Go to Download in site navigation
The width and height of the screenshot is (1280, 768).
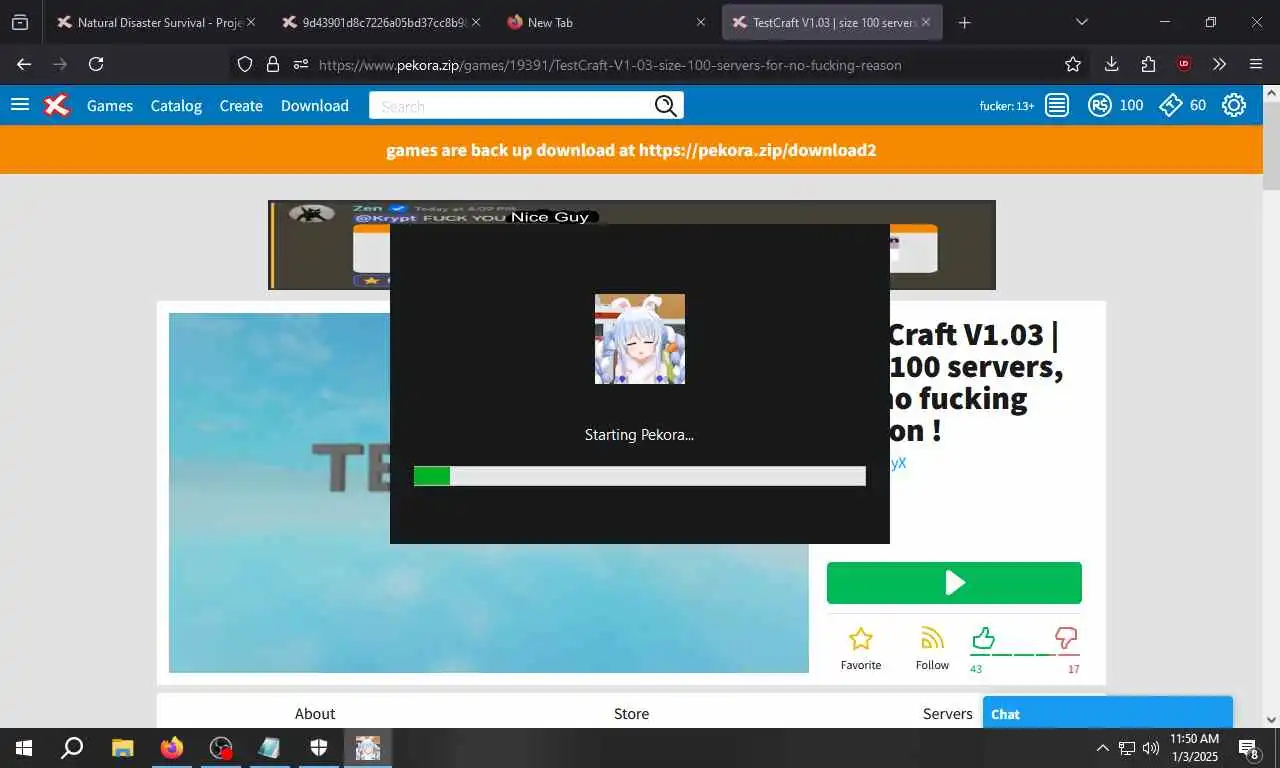pos(315,105)
